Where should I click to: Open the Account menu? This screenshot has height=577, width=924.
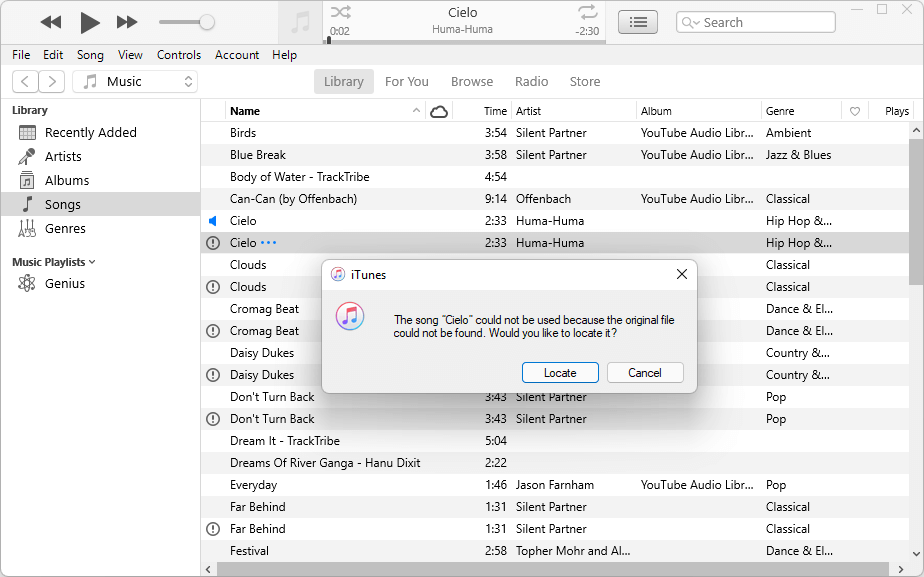(x=237, y=55)
